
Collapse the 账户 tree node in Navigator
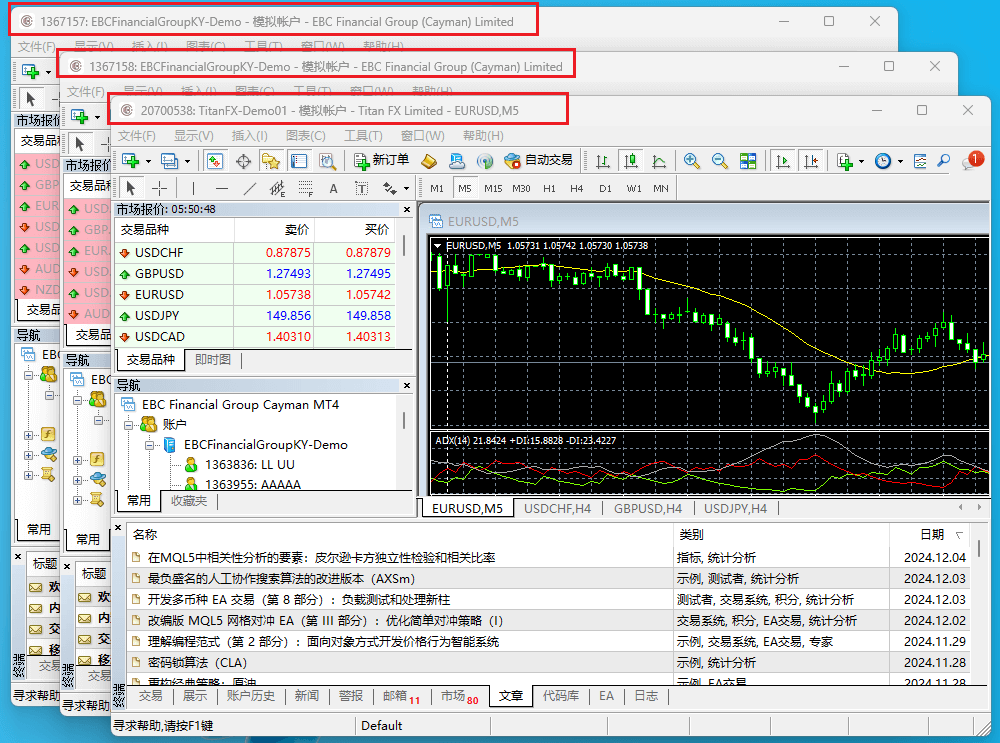click(x=128, y=425)
